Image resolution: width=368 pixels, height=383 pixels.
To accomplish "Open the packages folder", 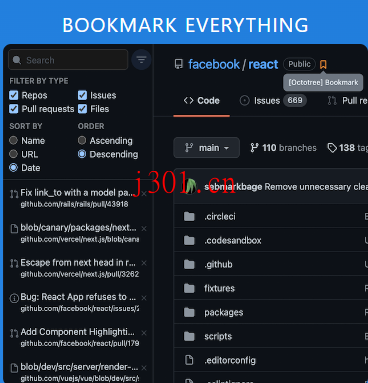I will point(224,313).
